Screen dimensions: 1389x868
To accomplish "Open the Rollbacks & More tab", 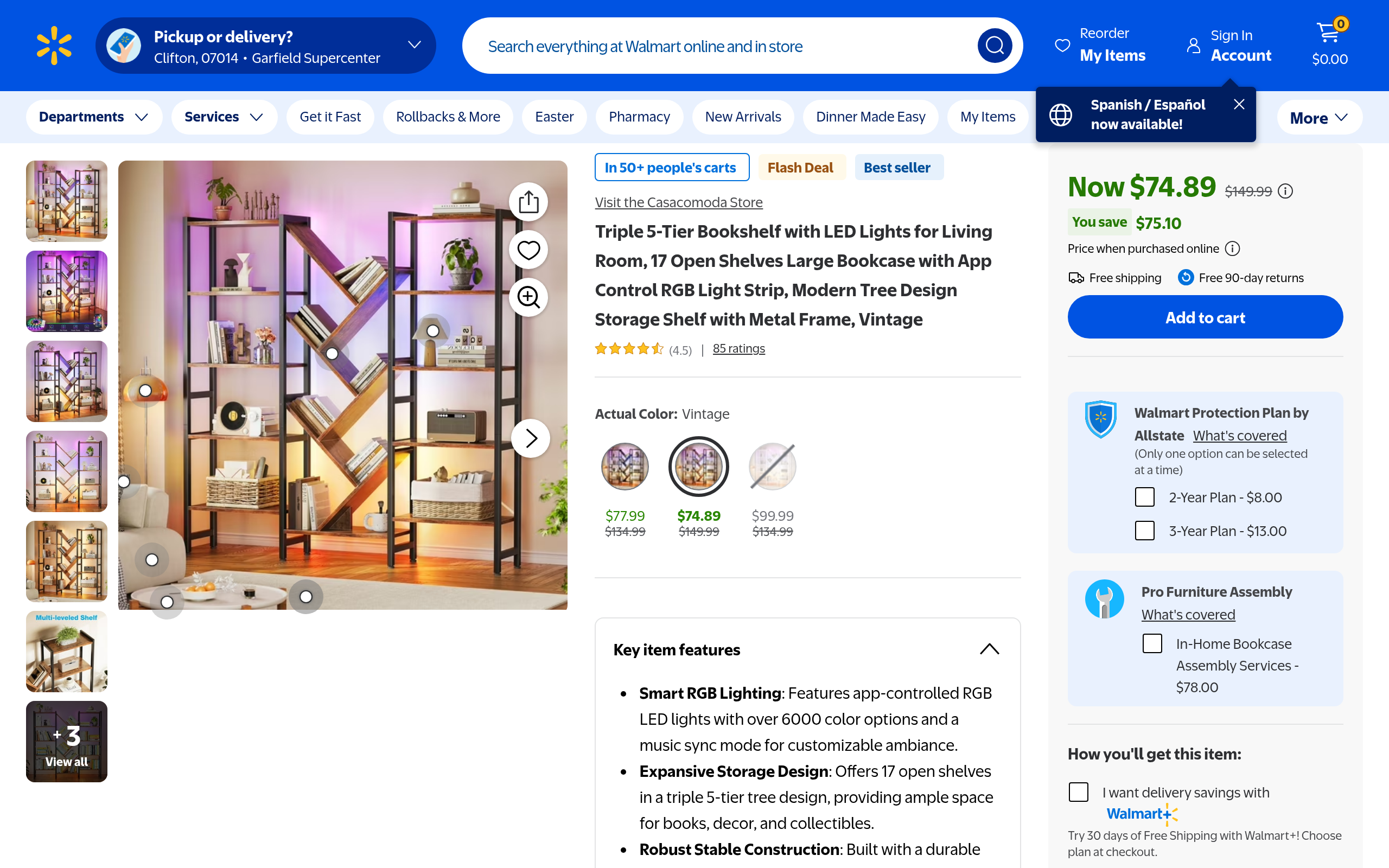I will click(448, 117).
